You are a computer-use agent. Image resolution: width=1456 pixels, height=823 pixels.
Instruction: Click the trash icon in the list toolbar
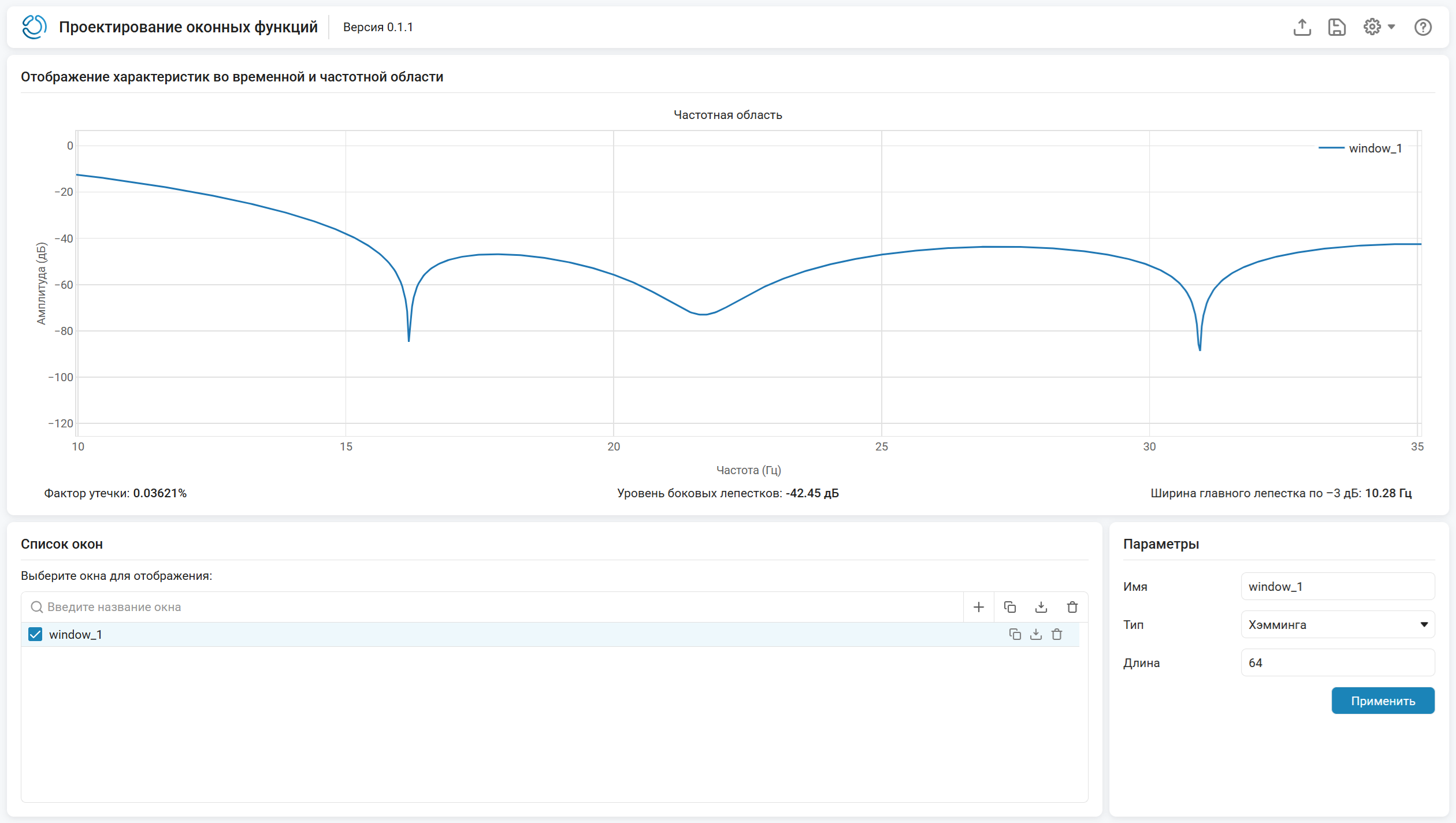pyautogui.click(x=1072, y=607)
